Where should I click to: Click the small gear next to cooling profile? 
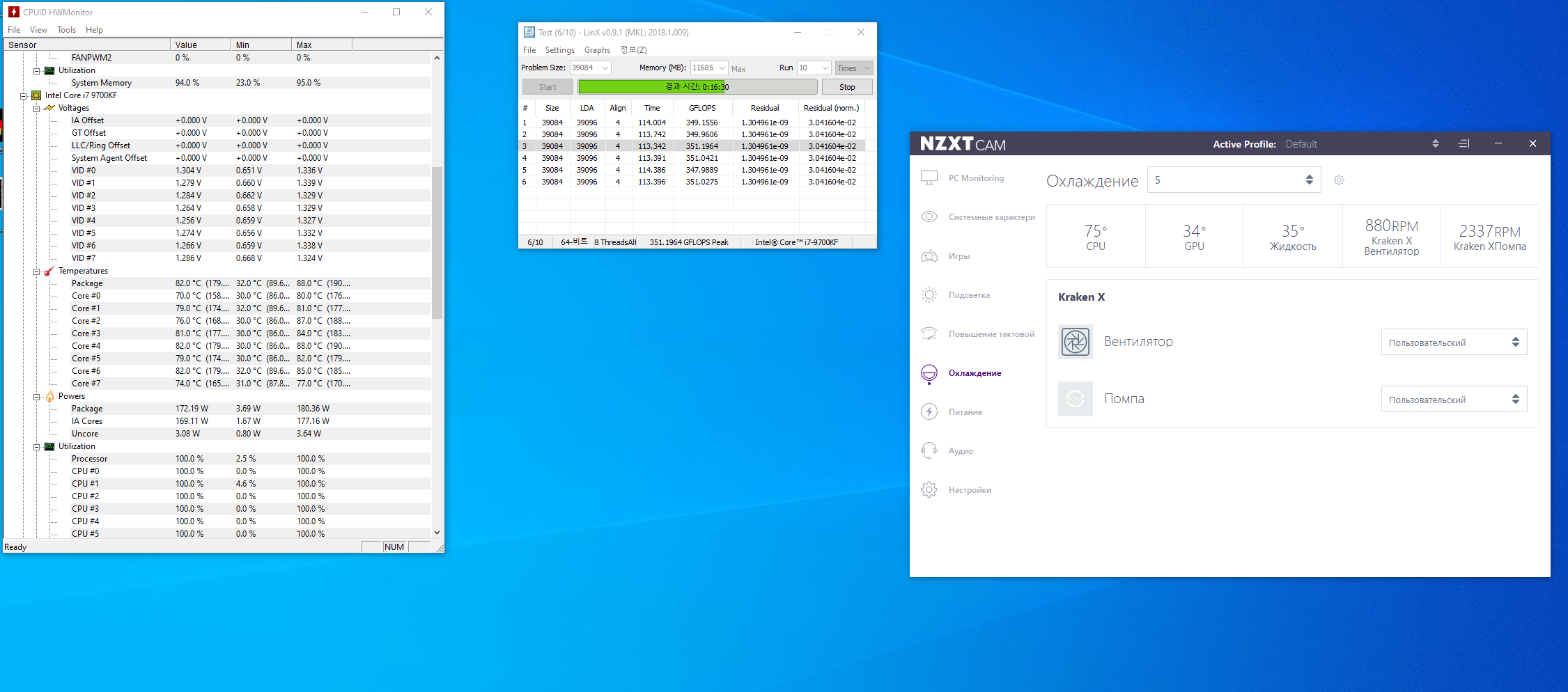(x=1339, y=180)
